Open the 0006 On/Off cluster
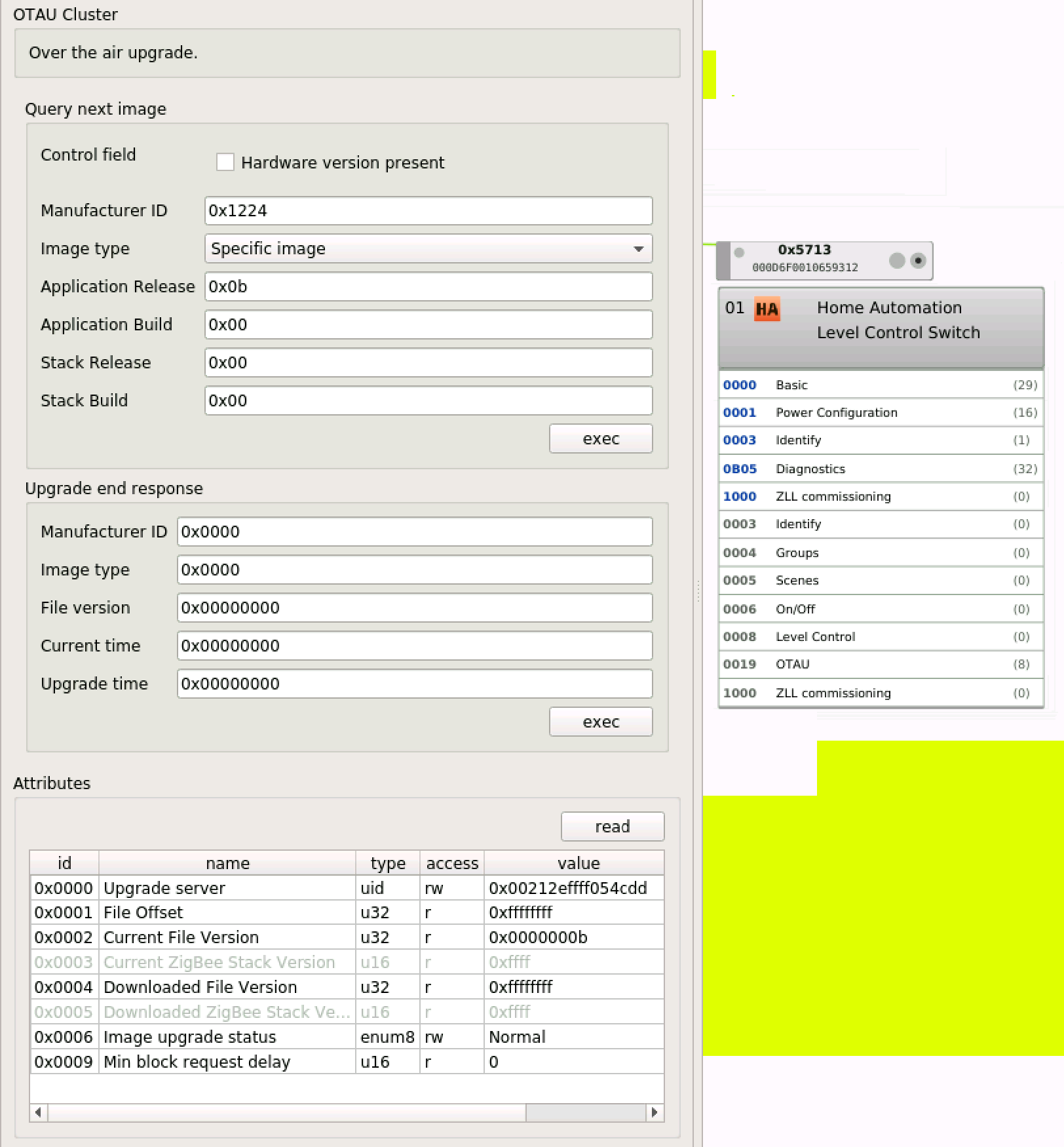The image size is (1064, 1147). (881, 609)
